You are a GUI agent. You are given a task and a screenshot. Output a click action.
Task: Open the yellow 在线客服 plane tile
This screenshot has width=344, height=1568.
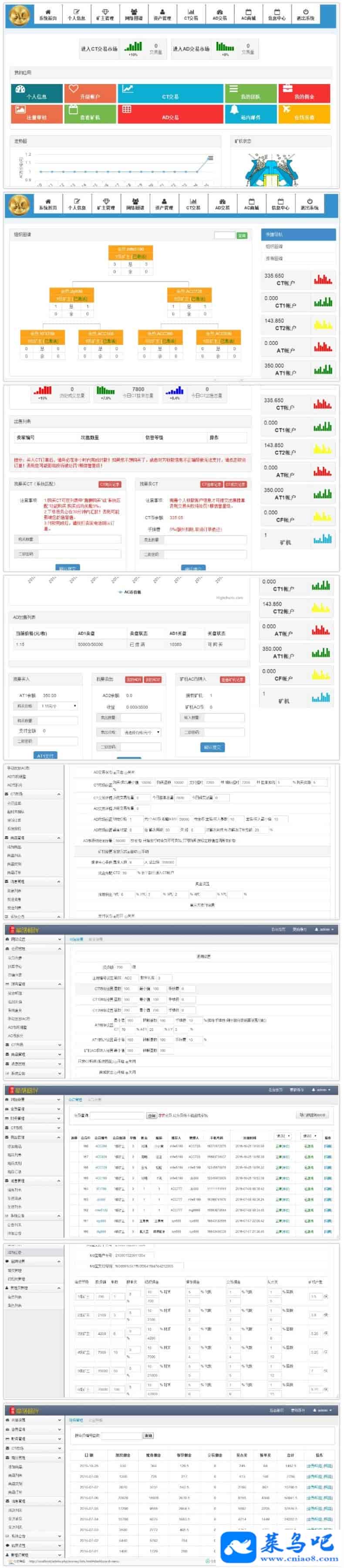click(304, 114)
